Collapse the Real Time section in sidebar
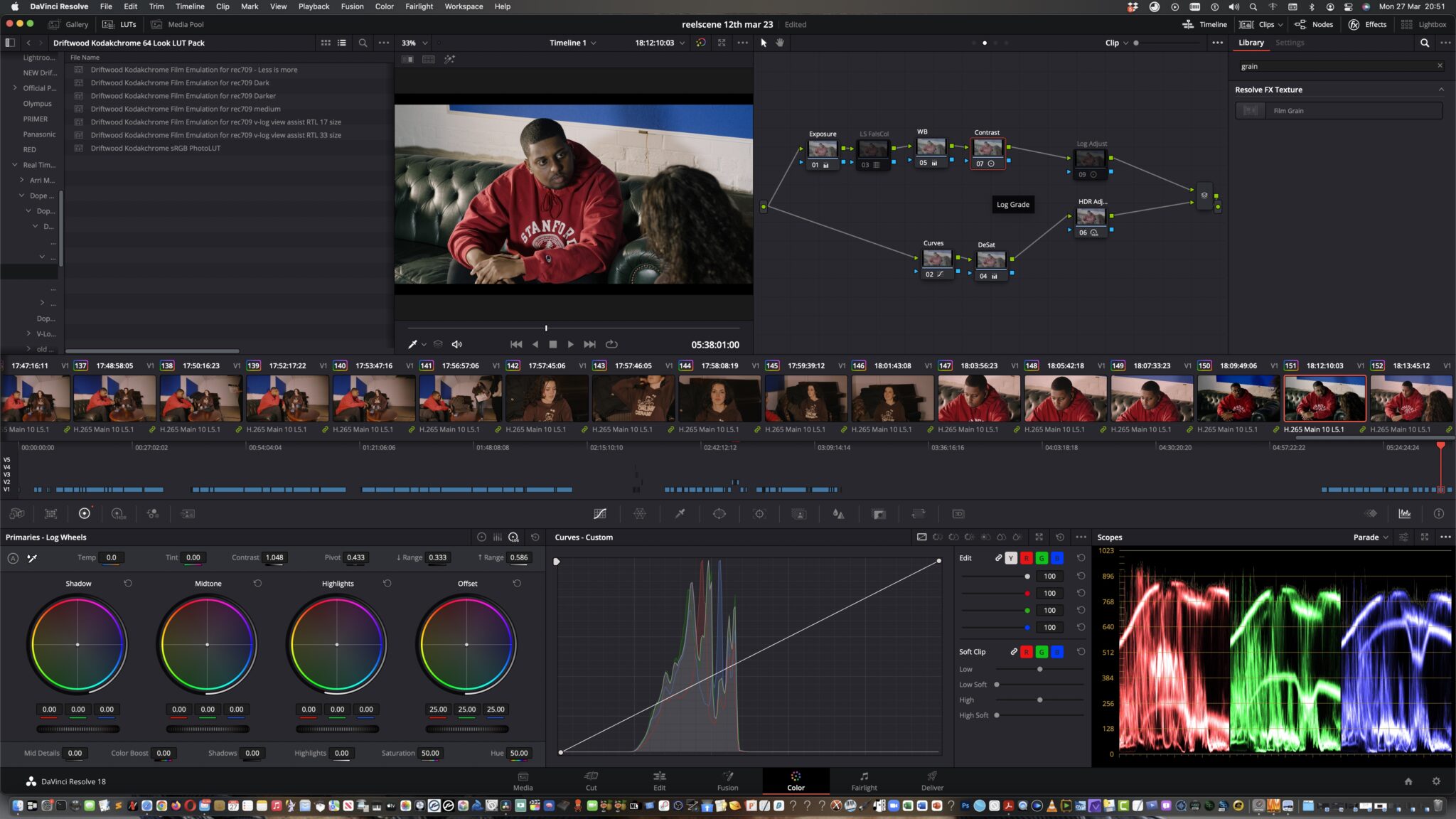 [x=15, y=164]
